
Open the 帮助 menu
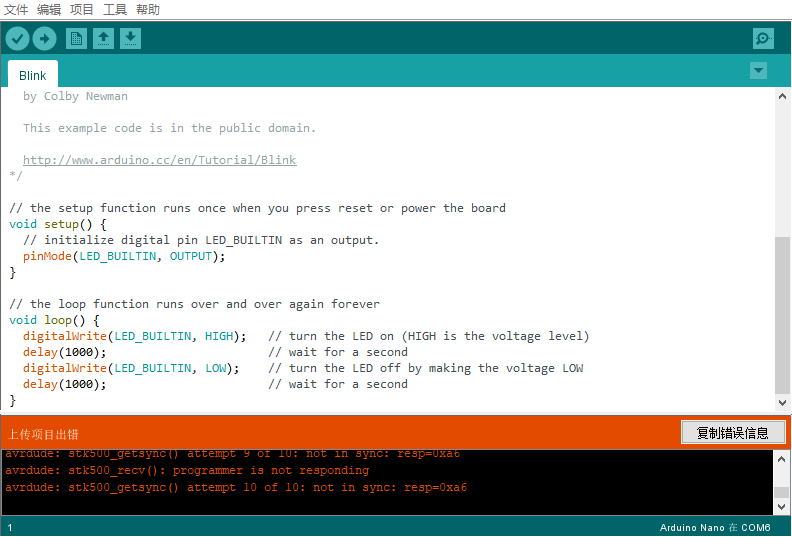148,10
